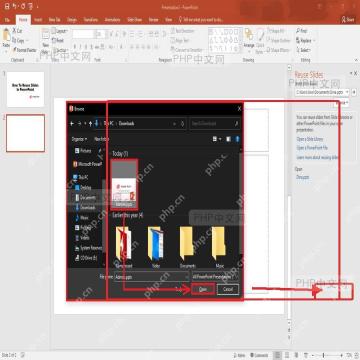The height and width of the screenshot is (360, 360).
Task: Click the Tell me what you want search box
Action: (x=202, y=20)
